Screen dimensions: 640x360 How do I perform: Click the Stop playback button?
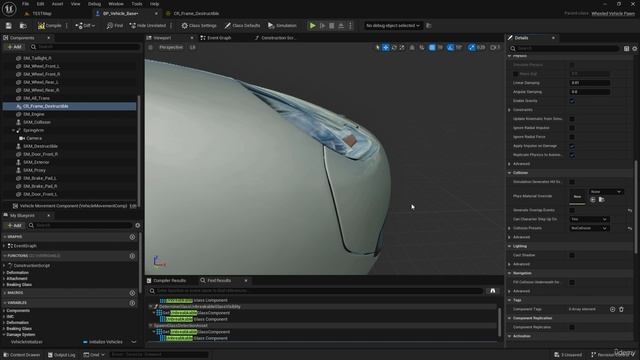[331, 26]
